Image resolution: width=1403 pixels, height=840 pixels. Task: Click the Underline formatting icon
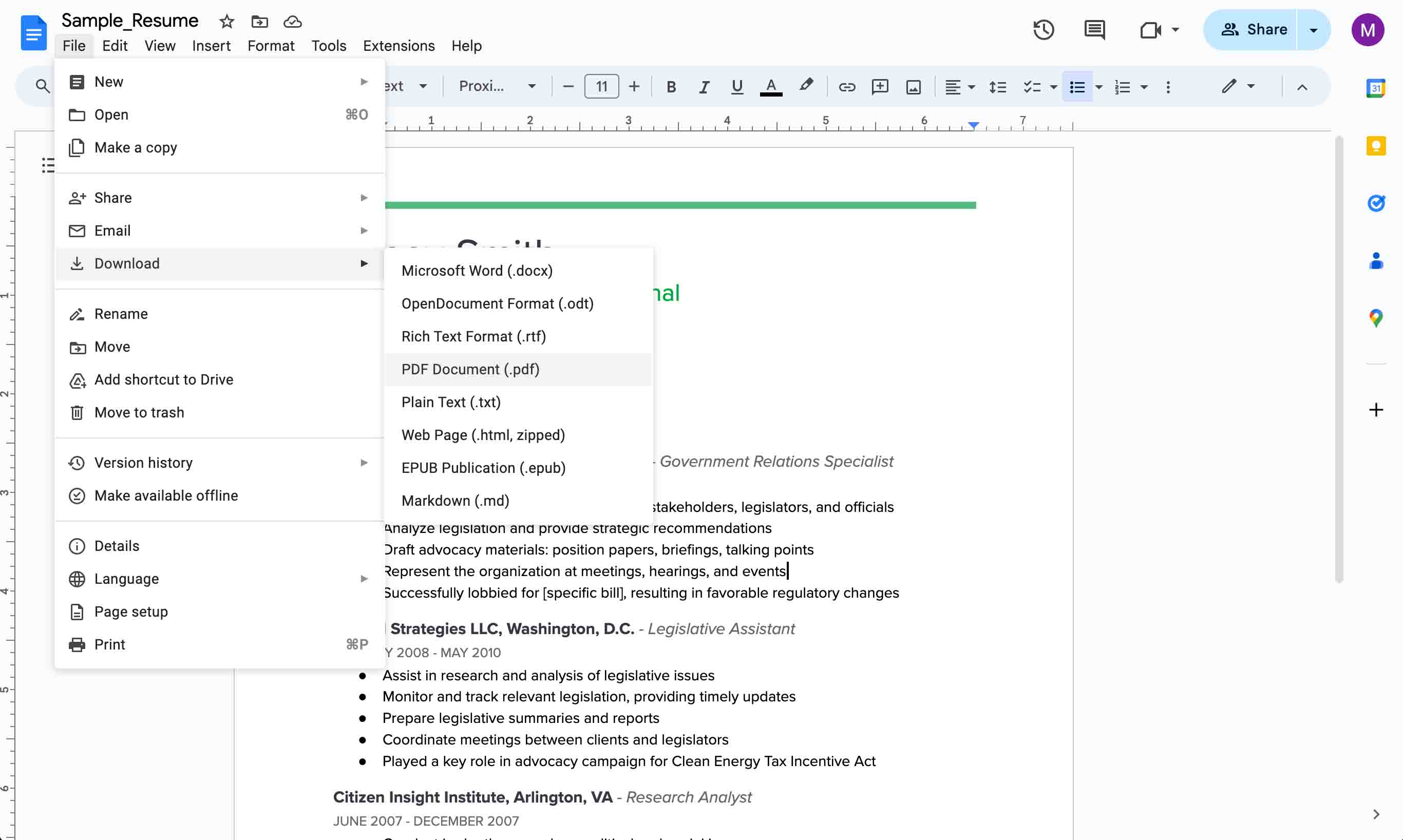point(736,87)
